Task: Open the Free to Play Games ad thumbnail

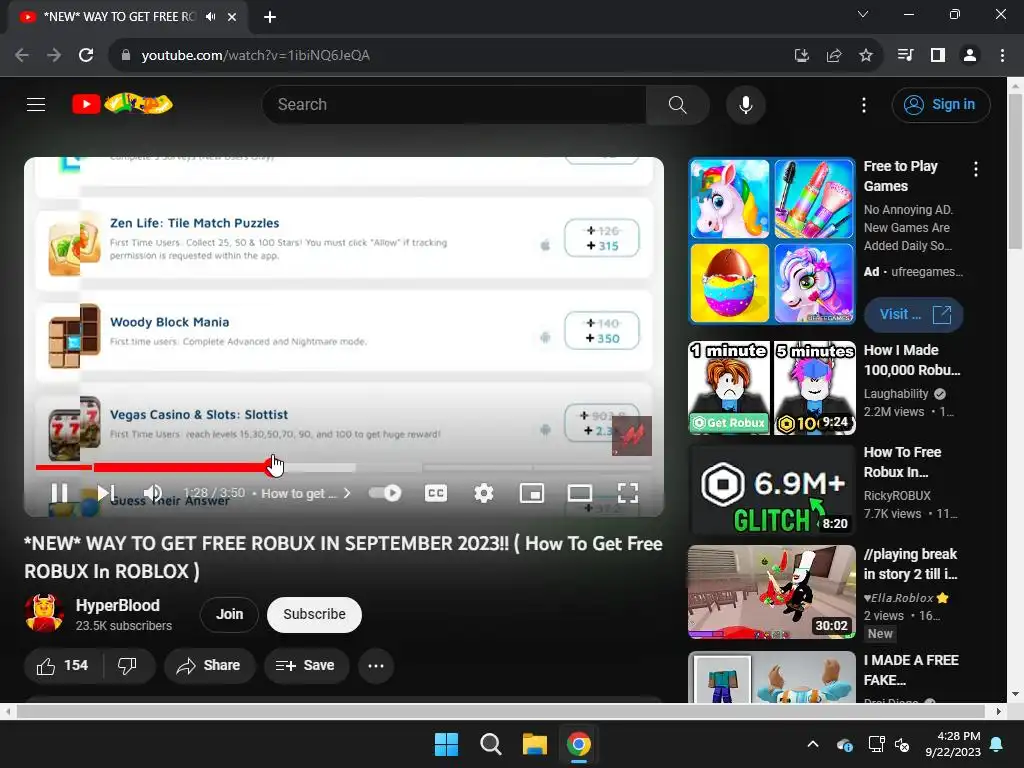Action: click(x=771, y=241)
